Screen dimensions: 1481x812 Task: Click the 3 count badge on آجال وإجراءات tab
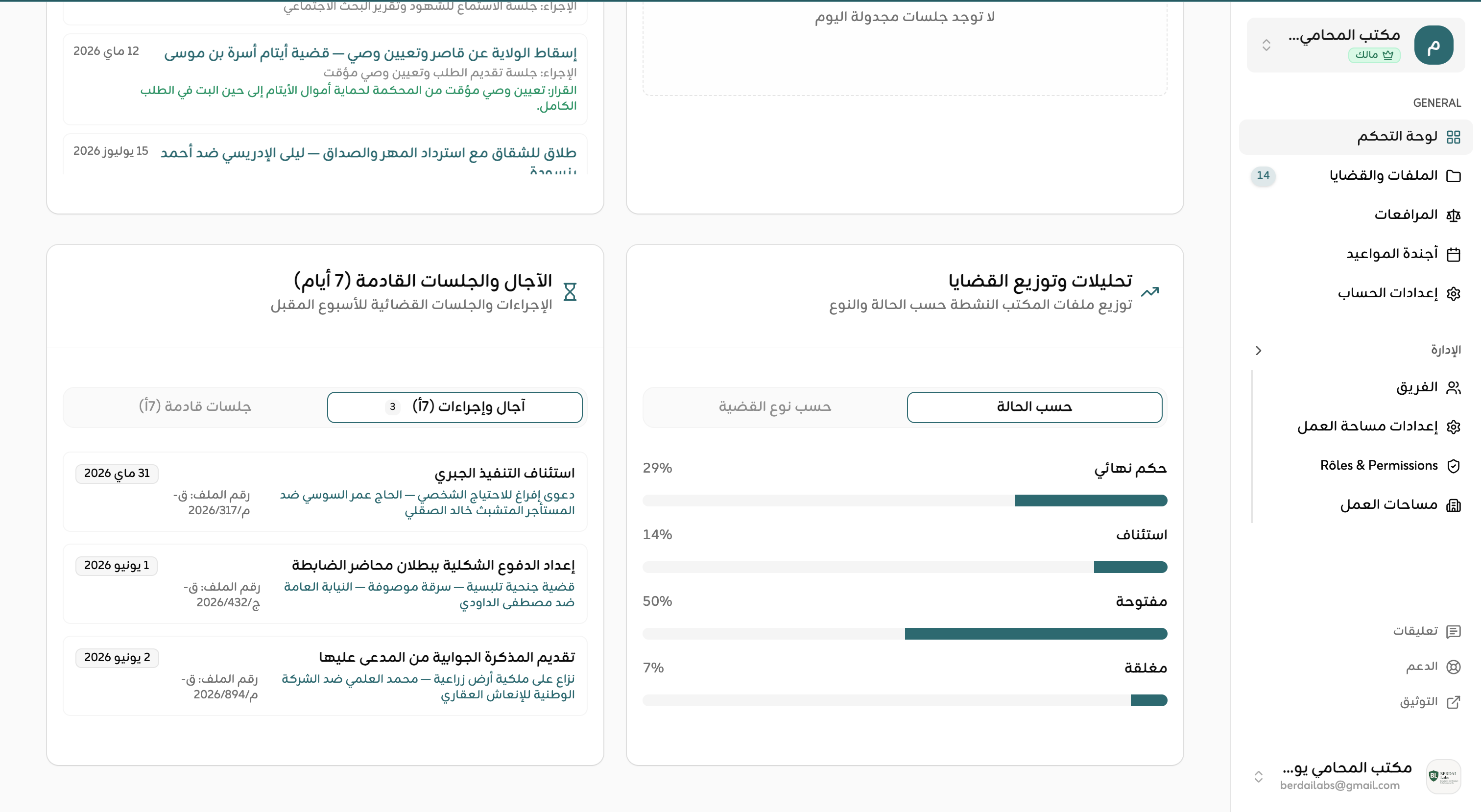[393, 406]
